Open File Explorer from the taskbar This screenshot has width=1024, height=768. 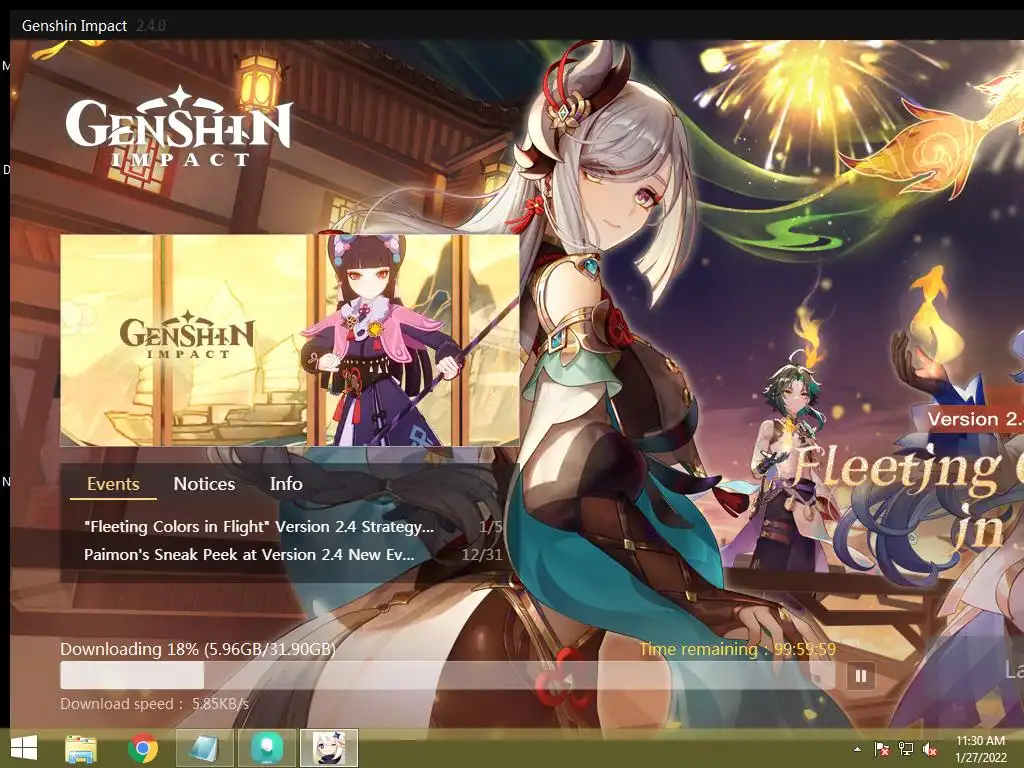coord(81,748)
